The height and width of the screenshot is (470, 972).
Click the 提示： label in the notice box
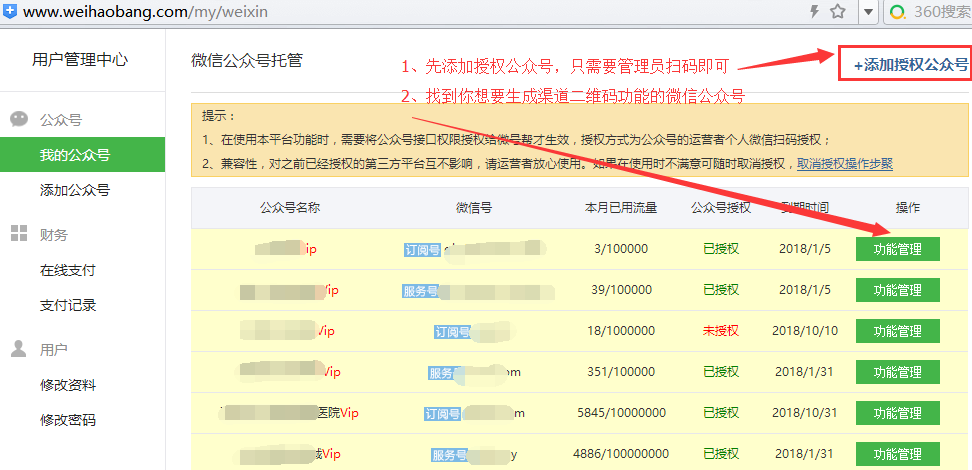[219, 116]
